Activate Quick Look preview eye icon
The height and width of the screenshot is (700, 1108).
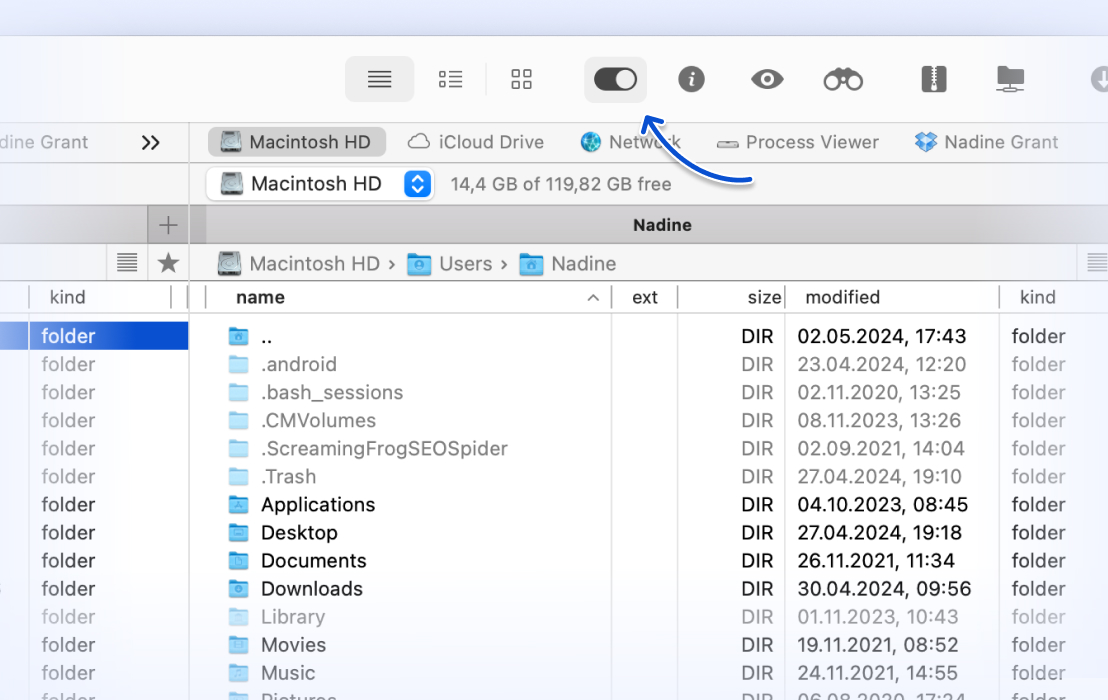pos(767,79)
